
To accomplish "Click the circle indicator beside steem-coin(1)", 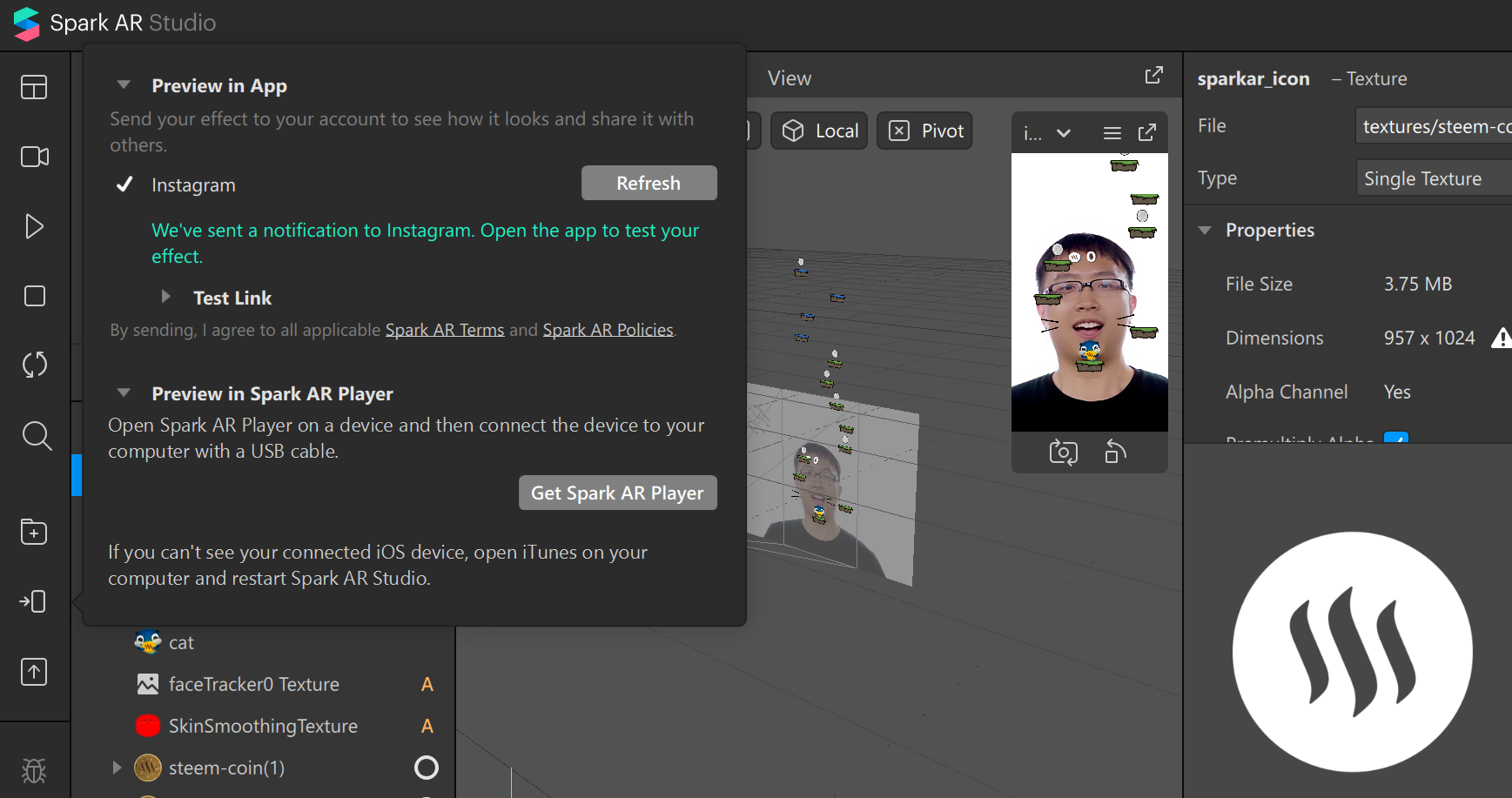I will pyautogui.click(x=427, y=768).
